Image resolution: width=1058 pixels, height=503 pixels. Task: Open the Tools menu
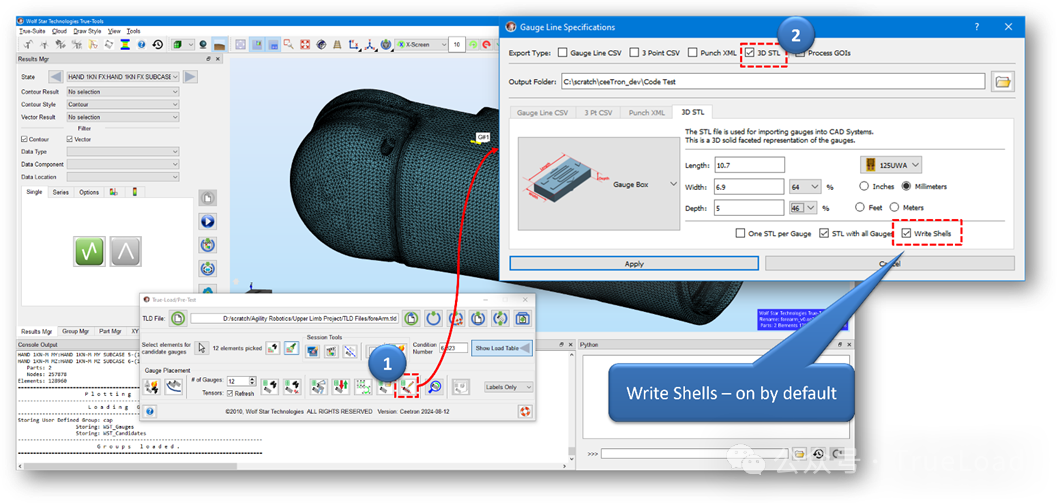[134, 31]
